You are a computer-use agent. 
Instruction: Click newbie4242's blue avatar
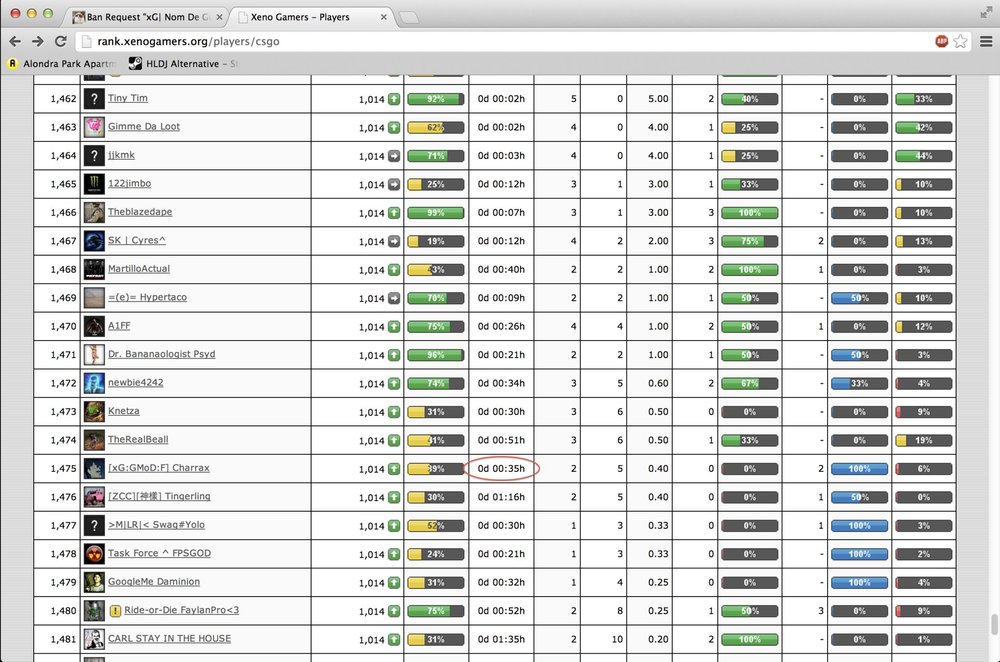click(94, 383)
